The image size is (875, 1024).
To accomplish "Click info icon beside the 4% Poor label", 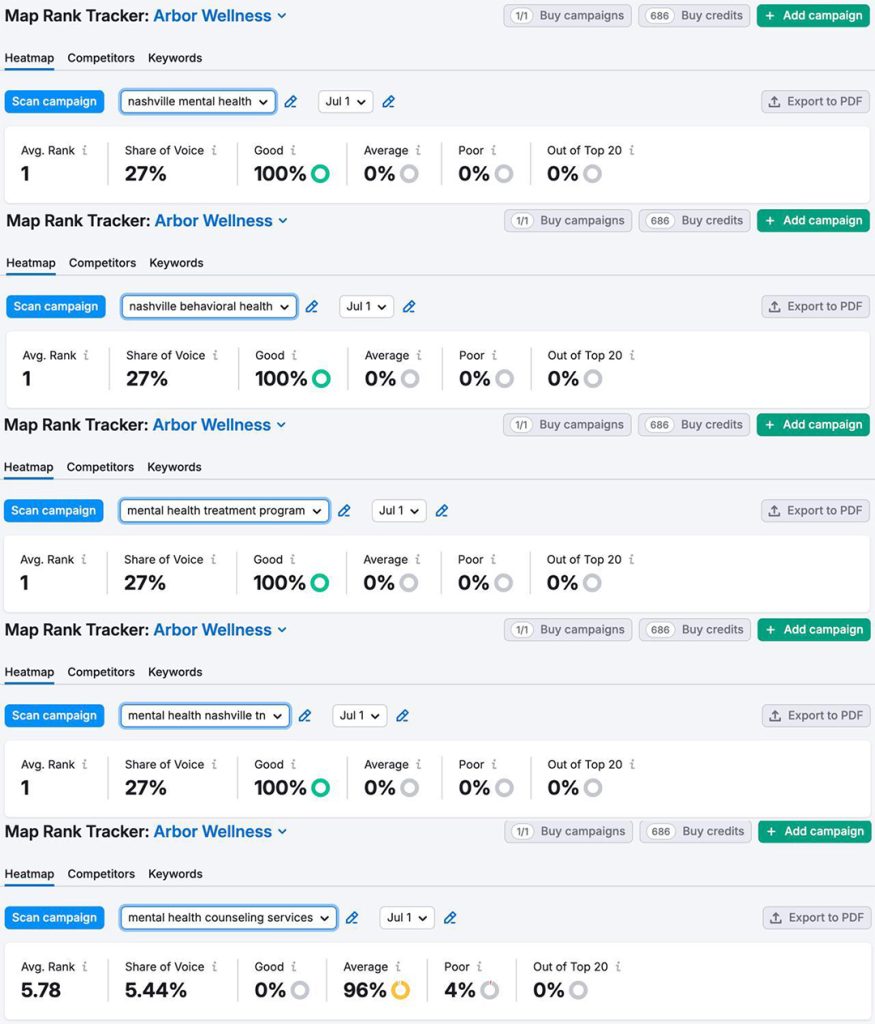I will pyautogui.click(x=480, y=967).
